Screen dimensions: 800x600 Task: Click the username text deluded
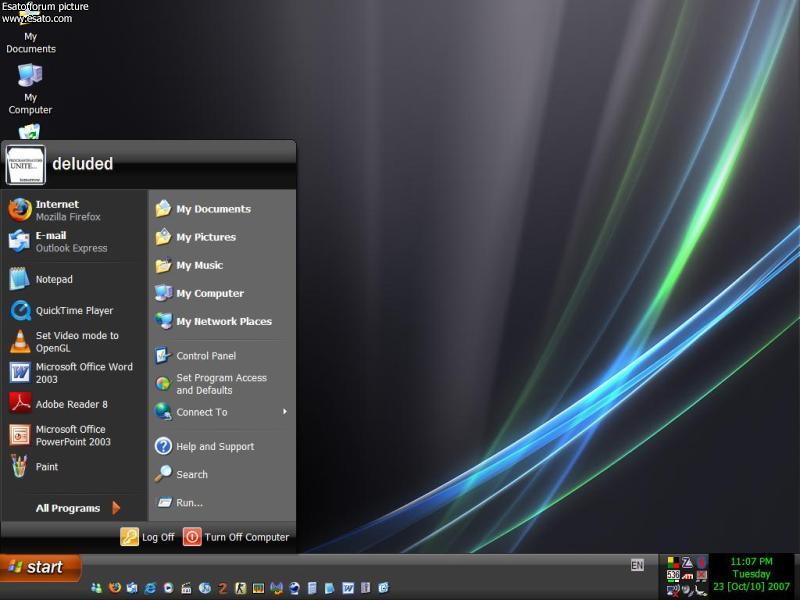(83, 164)
